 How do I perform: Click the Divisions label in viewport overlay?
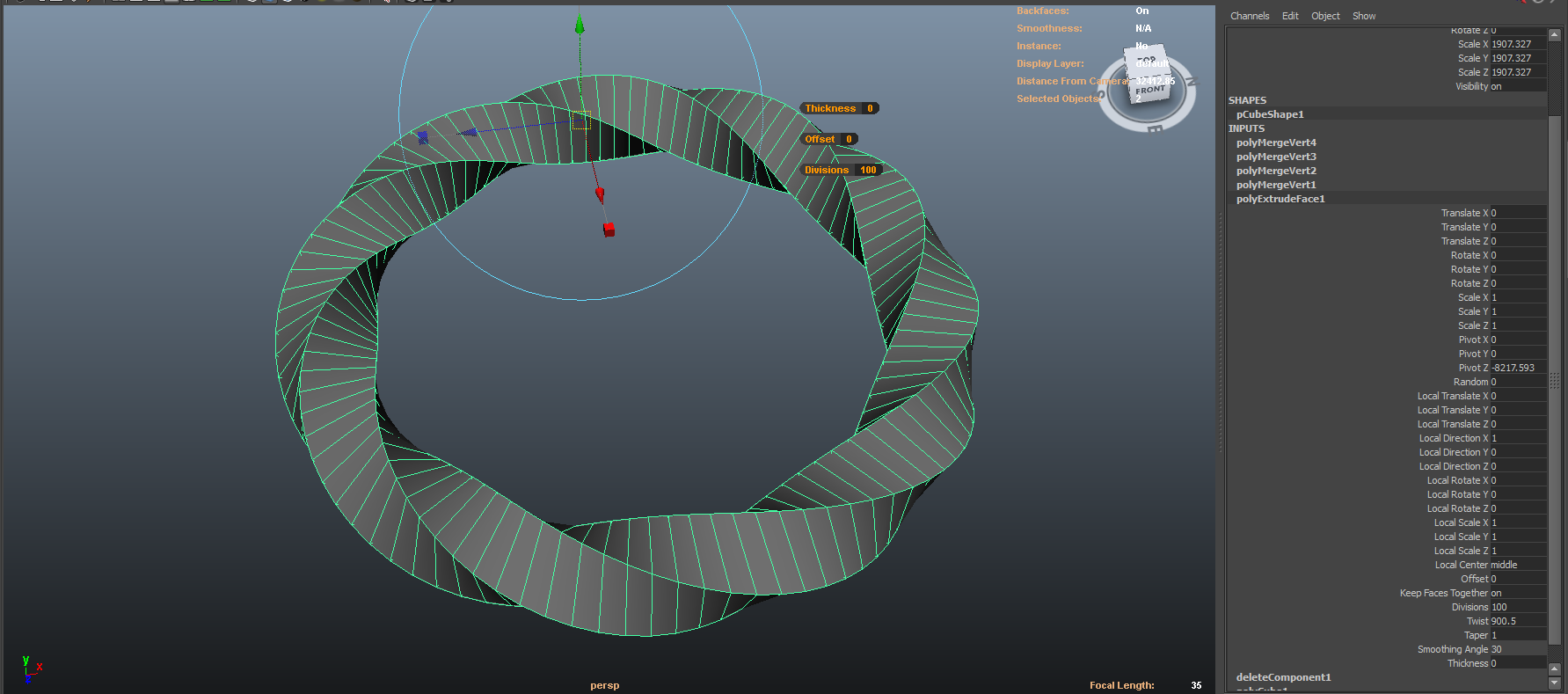click(827, 170)
